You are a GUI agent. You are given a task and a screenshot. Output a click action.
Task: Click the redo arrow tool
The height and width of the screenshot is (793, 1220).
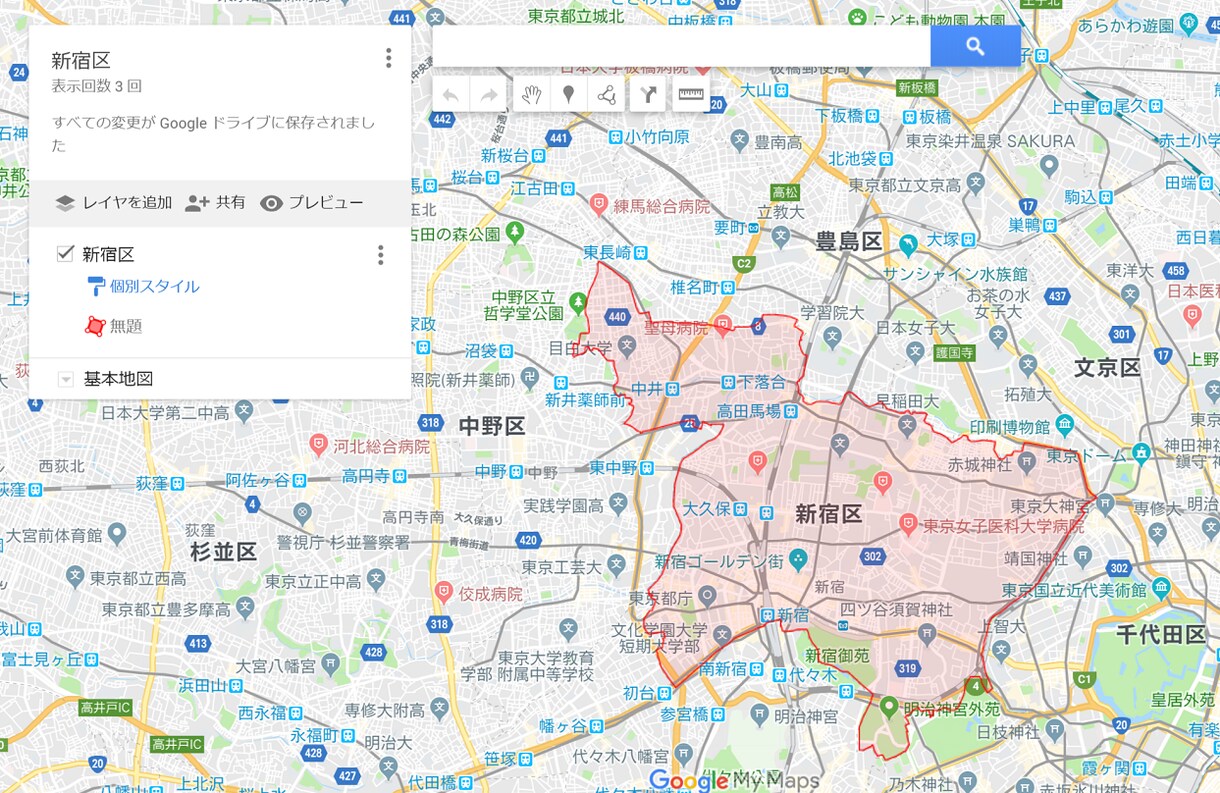pyautogui.click(x=489, y=95)
